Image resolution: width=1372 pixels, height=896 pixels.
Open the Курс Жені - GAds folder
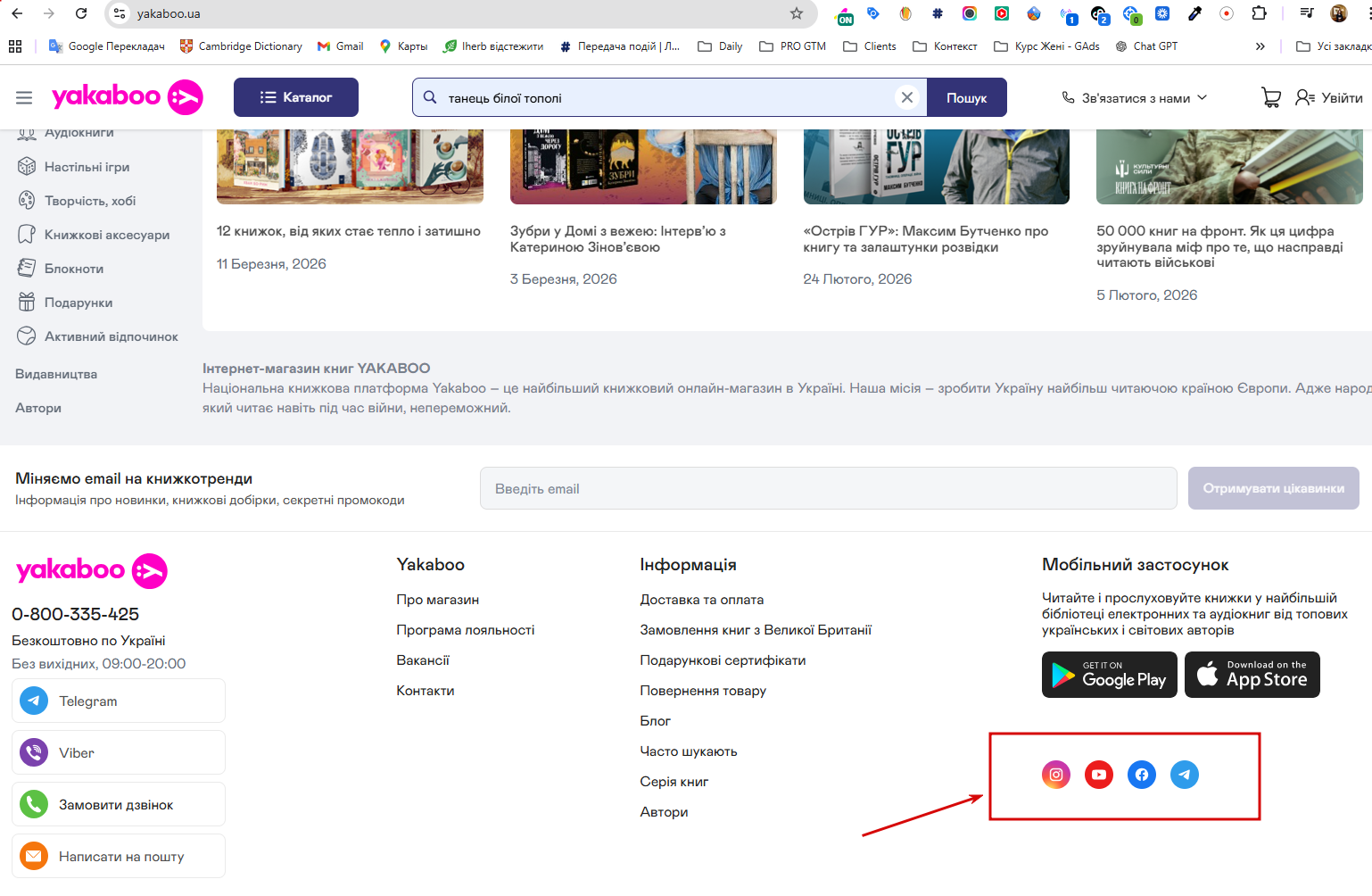1046,46
